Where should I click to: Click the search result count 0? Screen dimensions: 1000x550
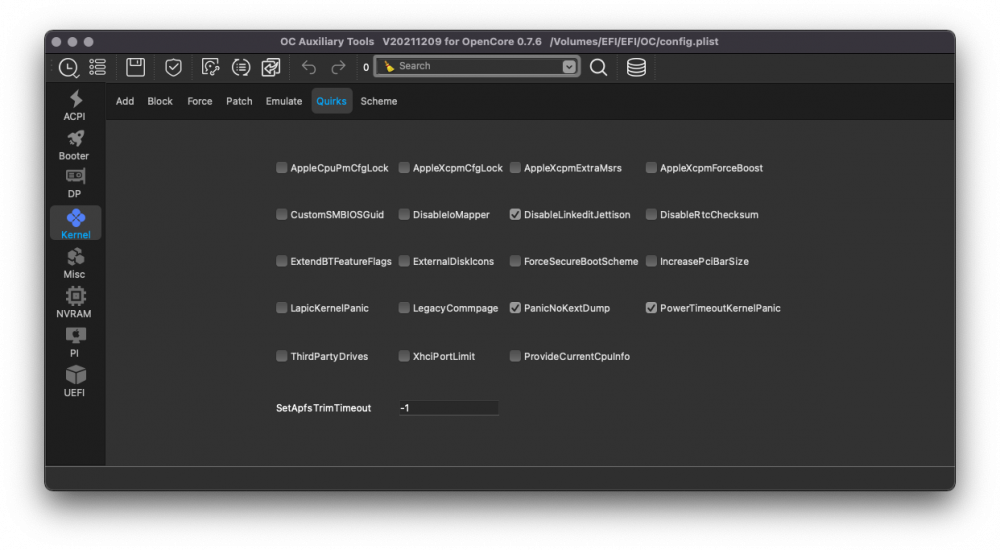(x=365, y=67)
